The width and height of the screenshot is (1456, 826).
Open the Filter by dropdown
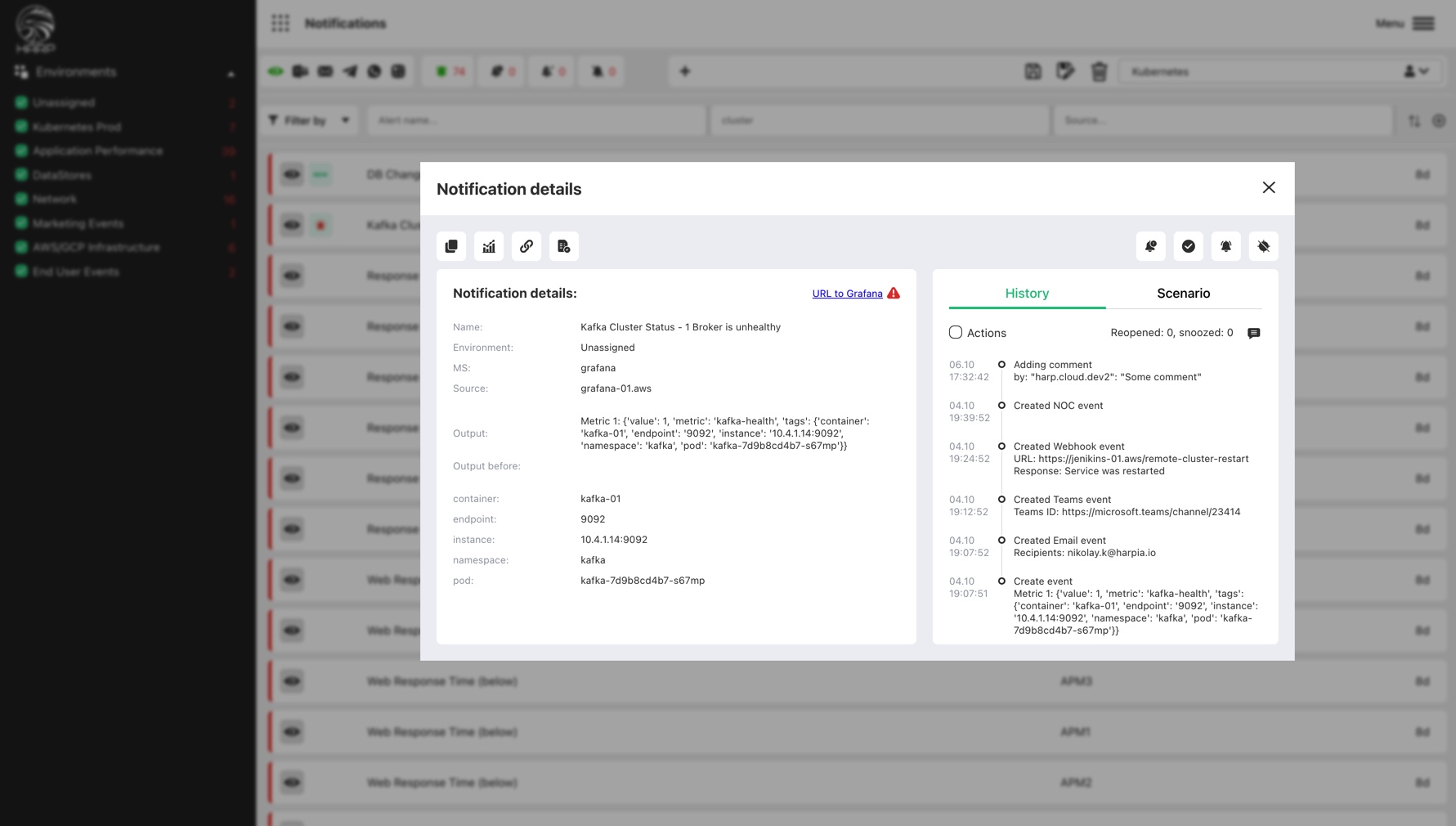[x=310, y=120]
